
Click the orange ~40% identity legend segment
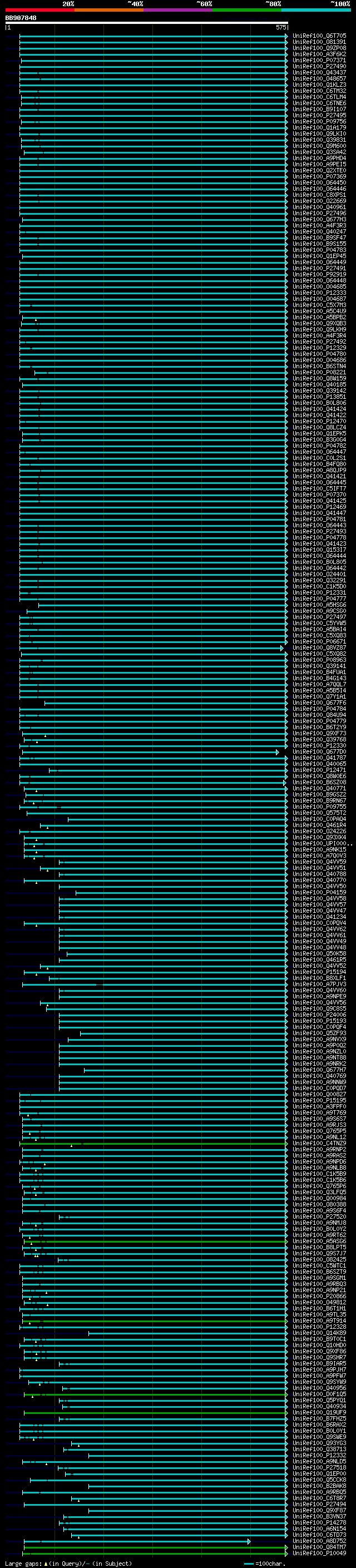click(x=109, y=10)
